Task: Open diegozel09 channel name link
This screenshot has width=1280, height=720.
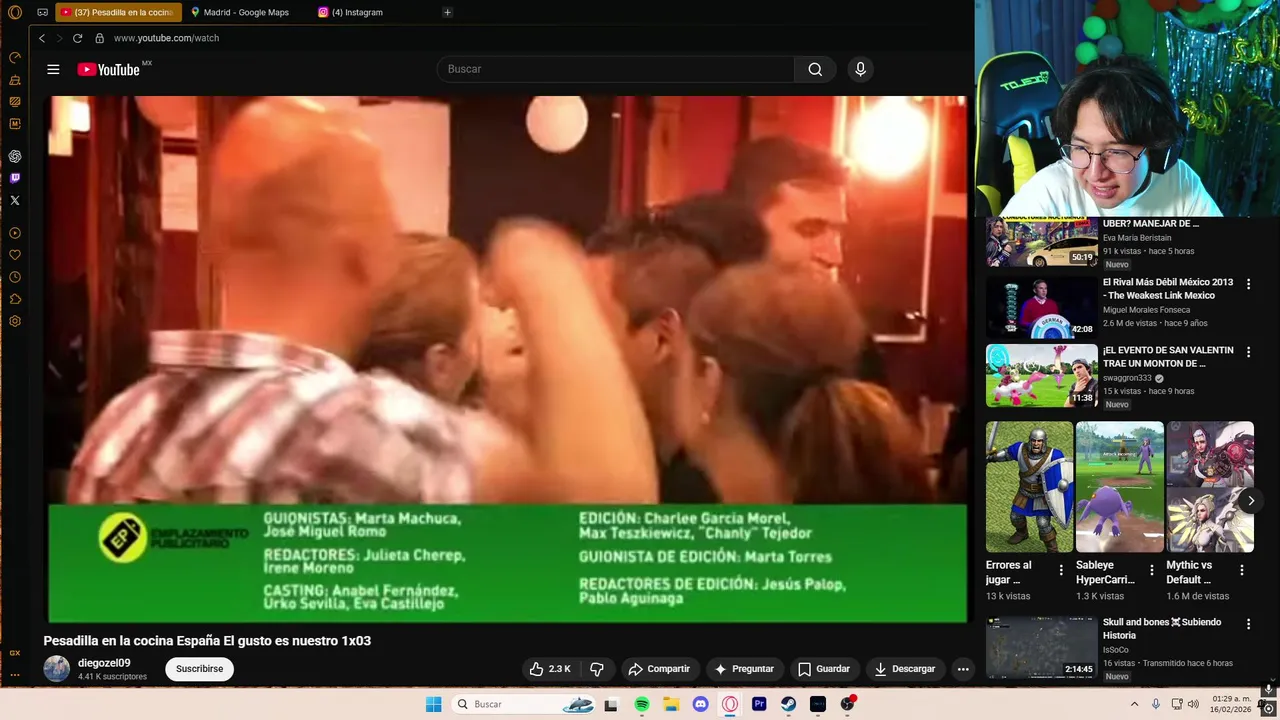Action: 104,663
